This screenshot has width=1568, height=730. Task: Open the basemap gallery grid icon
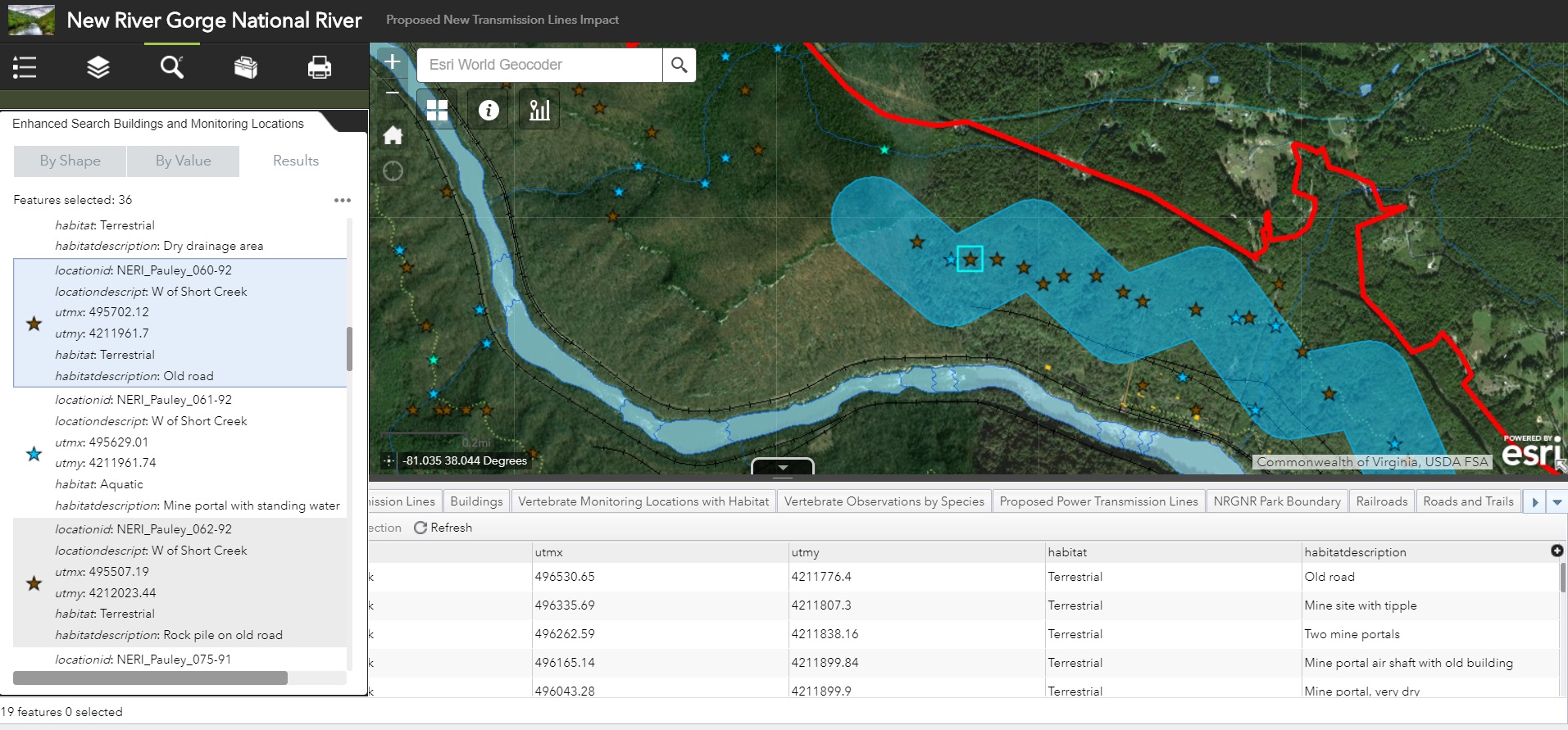point(438,110)
